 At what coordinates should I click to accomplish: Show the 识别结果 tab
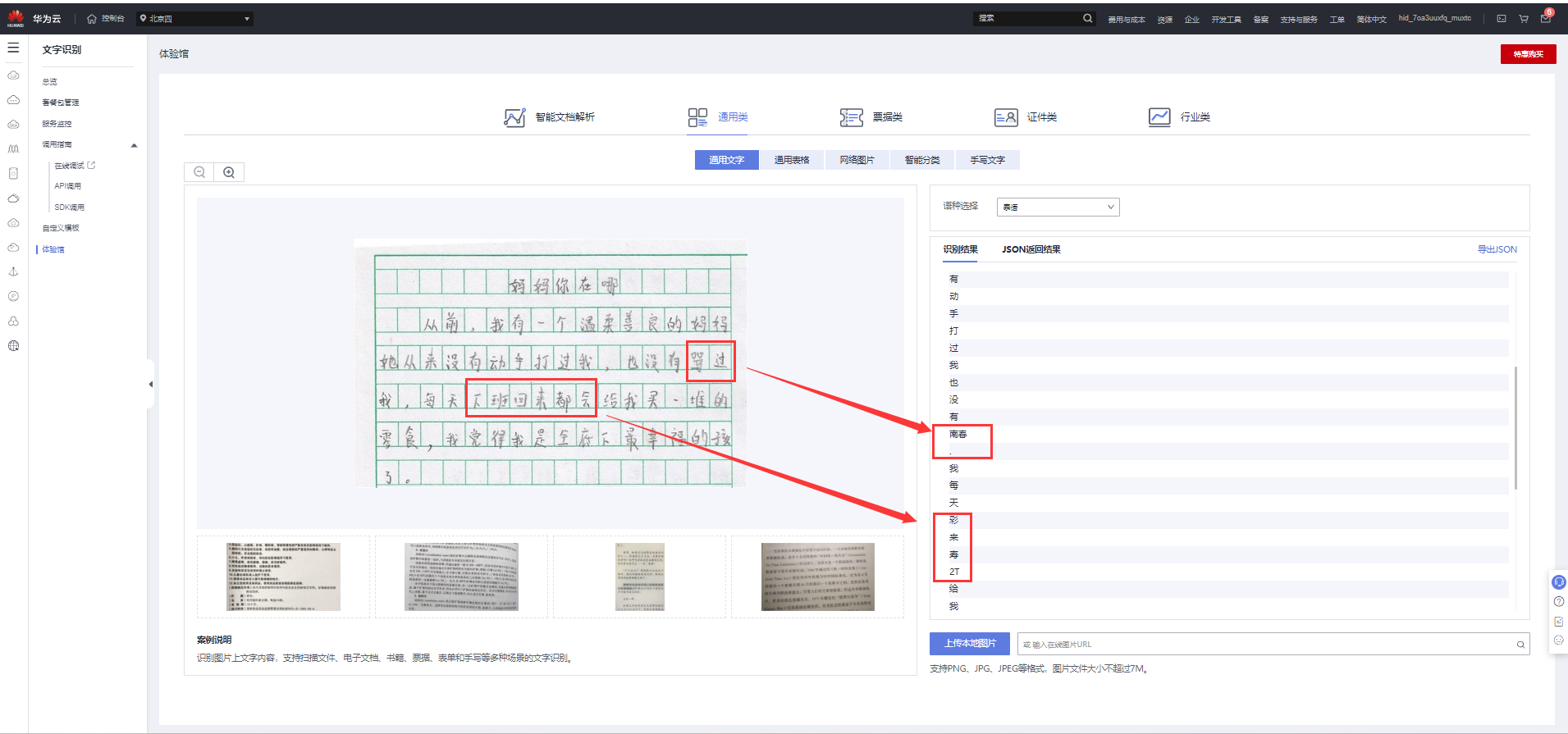960,249
